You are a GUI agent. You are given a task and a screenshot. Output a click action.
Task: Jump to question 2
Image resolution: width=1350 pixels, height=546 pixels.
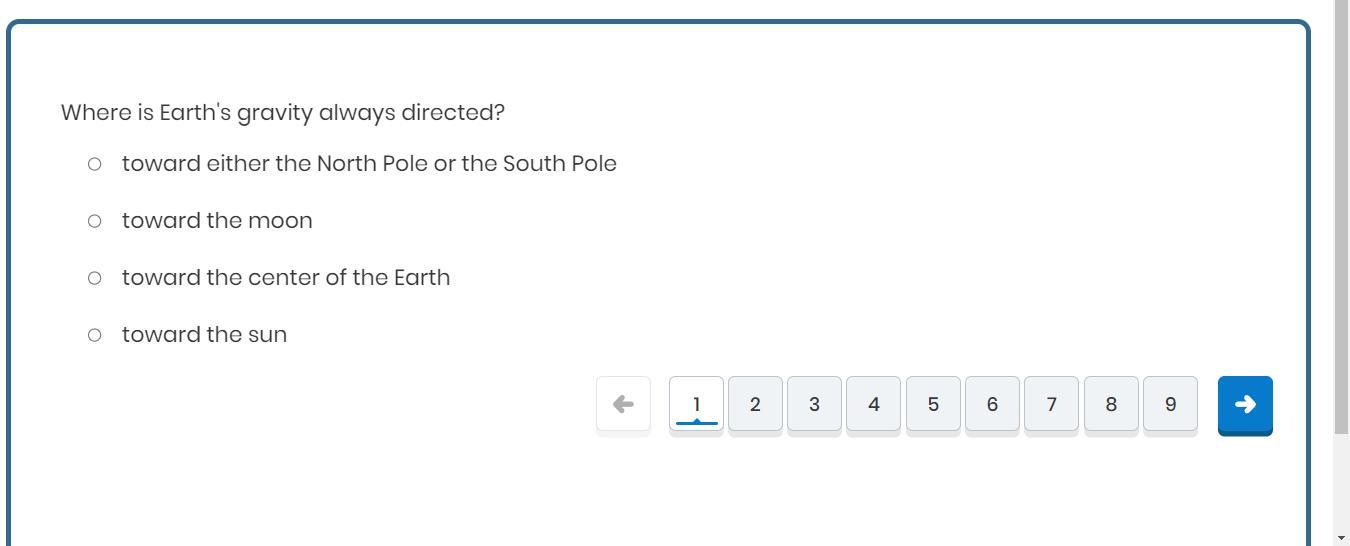click(755, 404)
